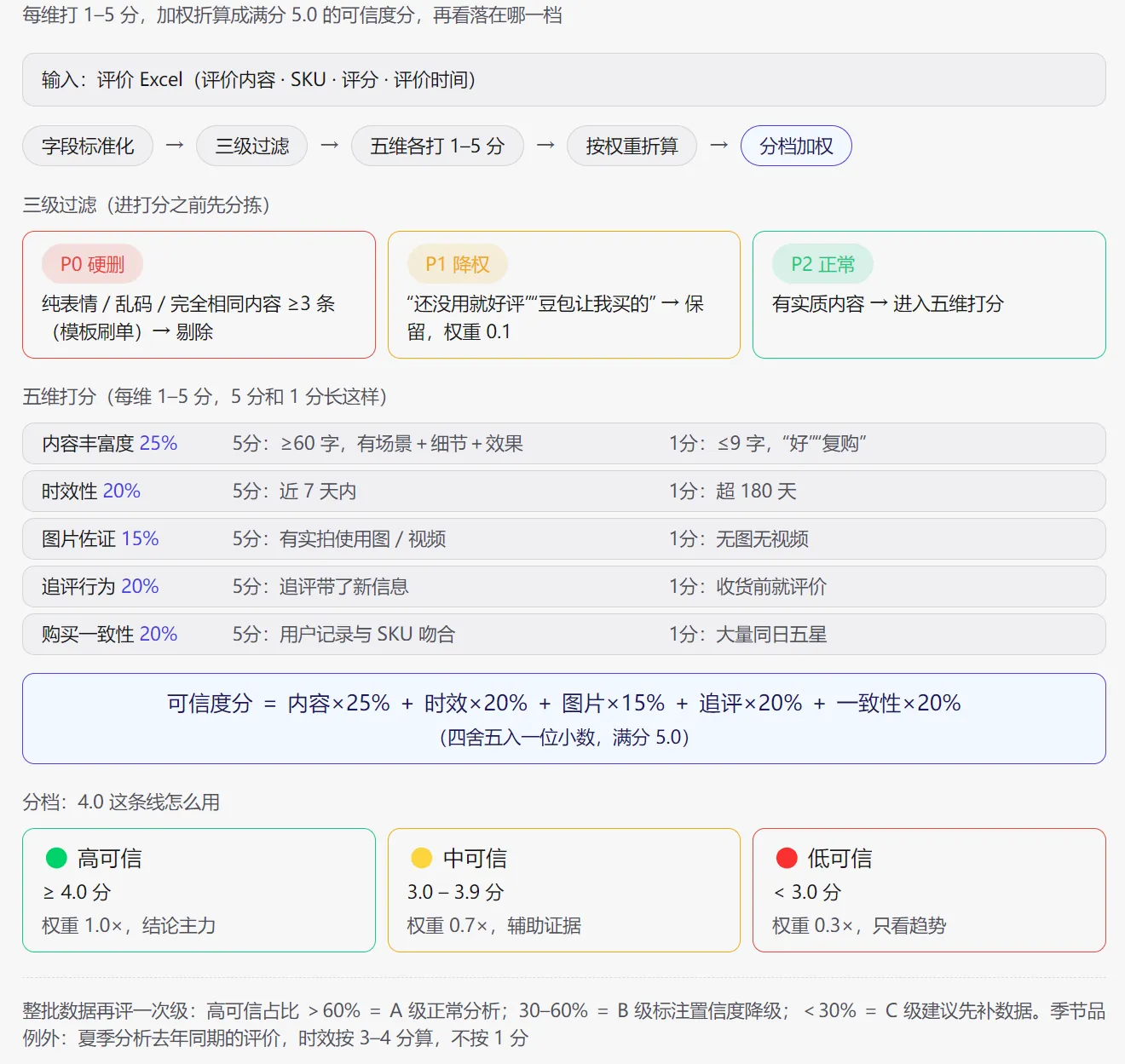Click 权重 0.7×，辅助证据 text
Screen dimensions: 1125x1064
click(x=494, y=926)
